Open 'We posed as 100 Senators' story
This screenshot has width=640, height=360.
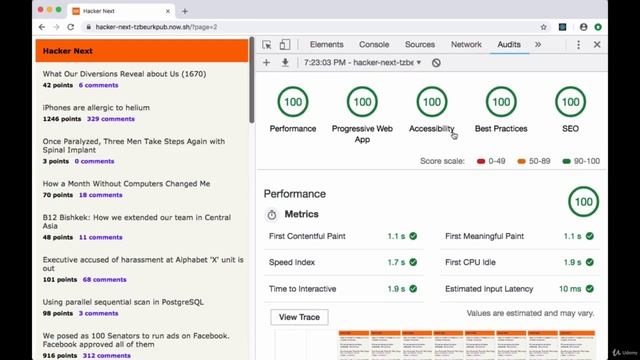pos(136,340)
